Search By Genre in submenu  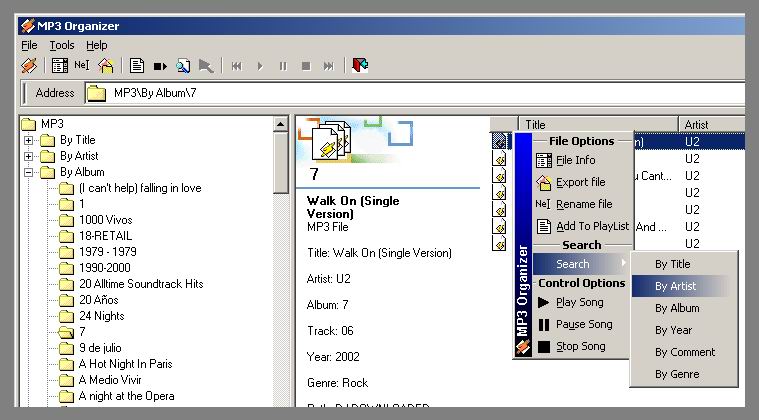(684, 375)
